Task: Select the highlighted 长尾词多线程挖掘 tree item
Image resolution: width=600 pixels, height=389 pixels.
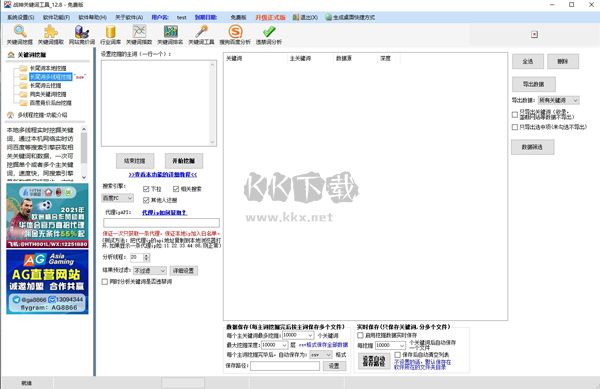Action: 51,77
